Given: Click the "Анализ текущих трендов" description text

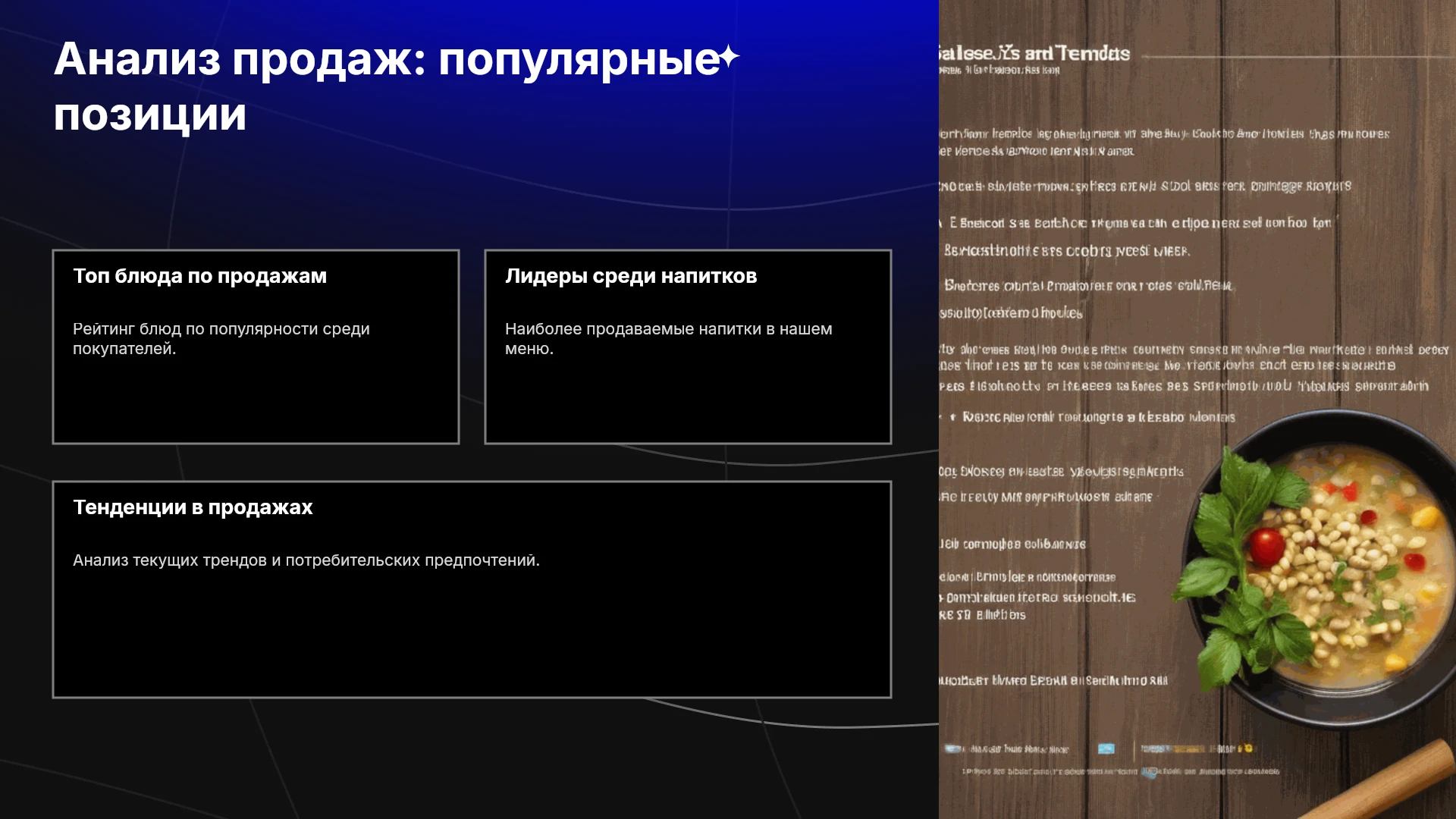Looking at the screenshot, I should point(306,560).
